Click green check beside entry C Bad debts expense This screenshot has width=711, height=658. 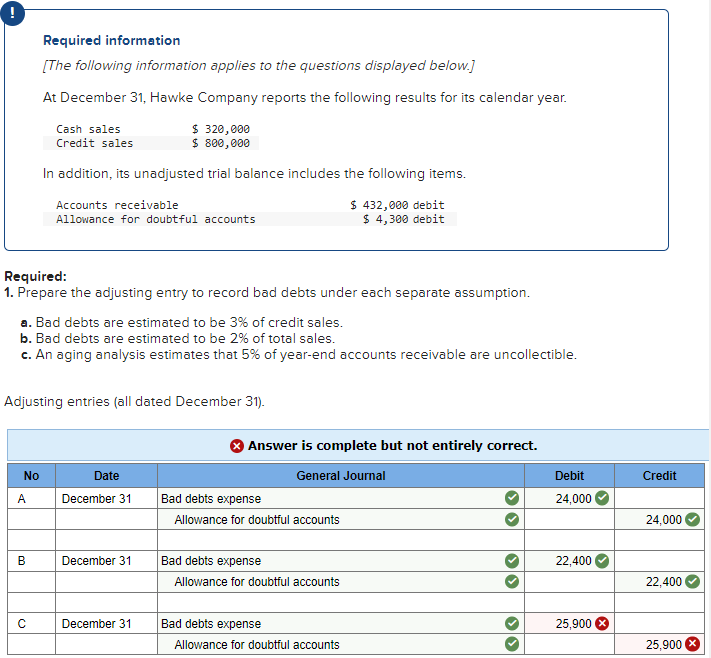pyautogui.click(x=512, y=624)
